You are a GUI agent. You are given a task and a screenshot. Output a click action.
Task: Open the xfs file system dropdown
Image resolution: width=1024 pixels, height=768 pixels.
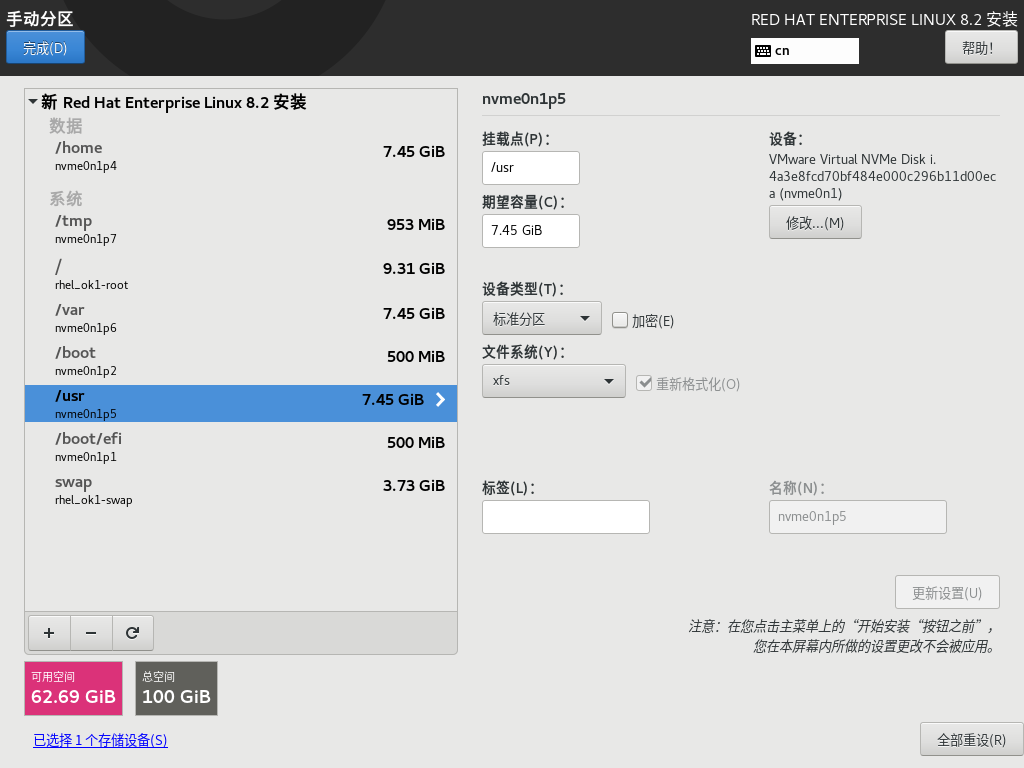[554, 381]
